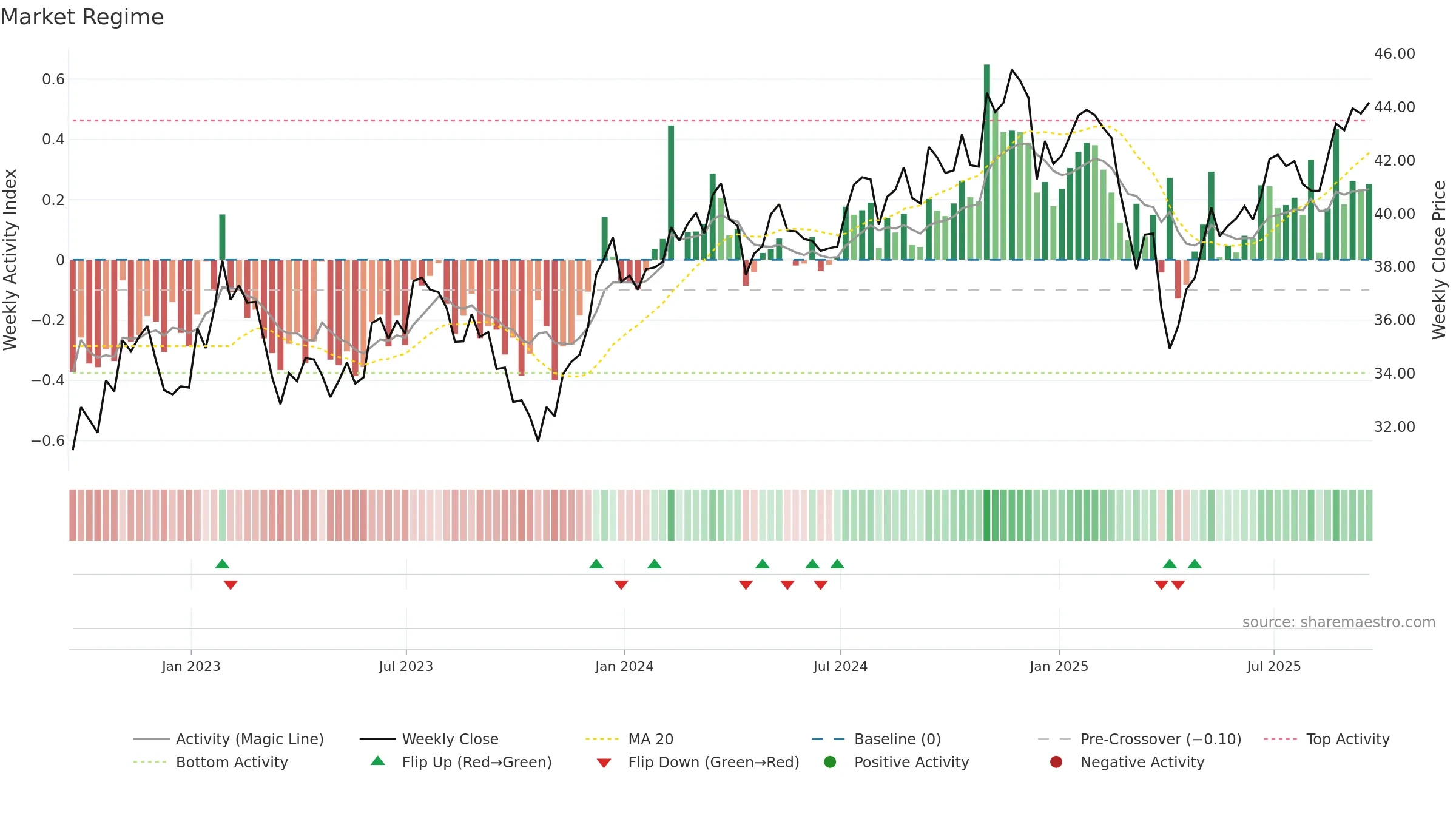Click the Flip Down red triangle legend icon
1456x819 pixels.
coord(604,763)
